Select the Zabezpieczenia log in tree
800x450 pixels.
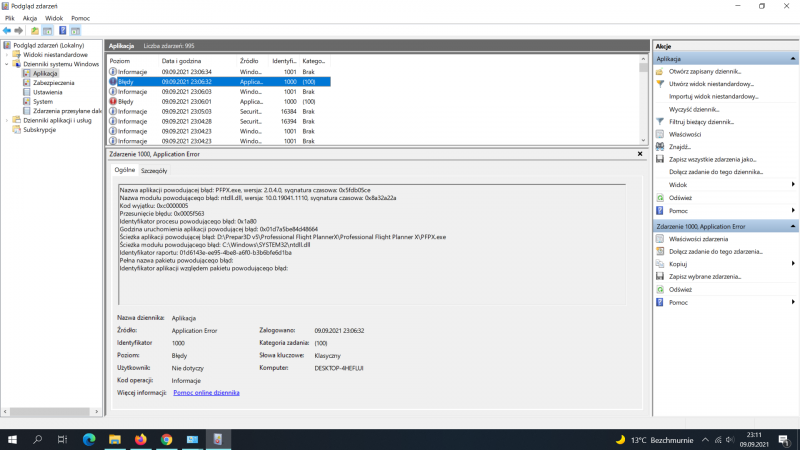54,83
